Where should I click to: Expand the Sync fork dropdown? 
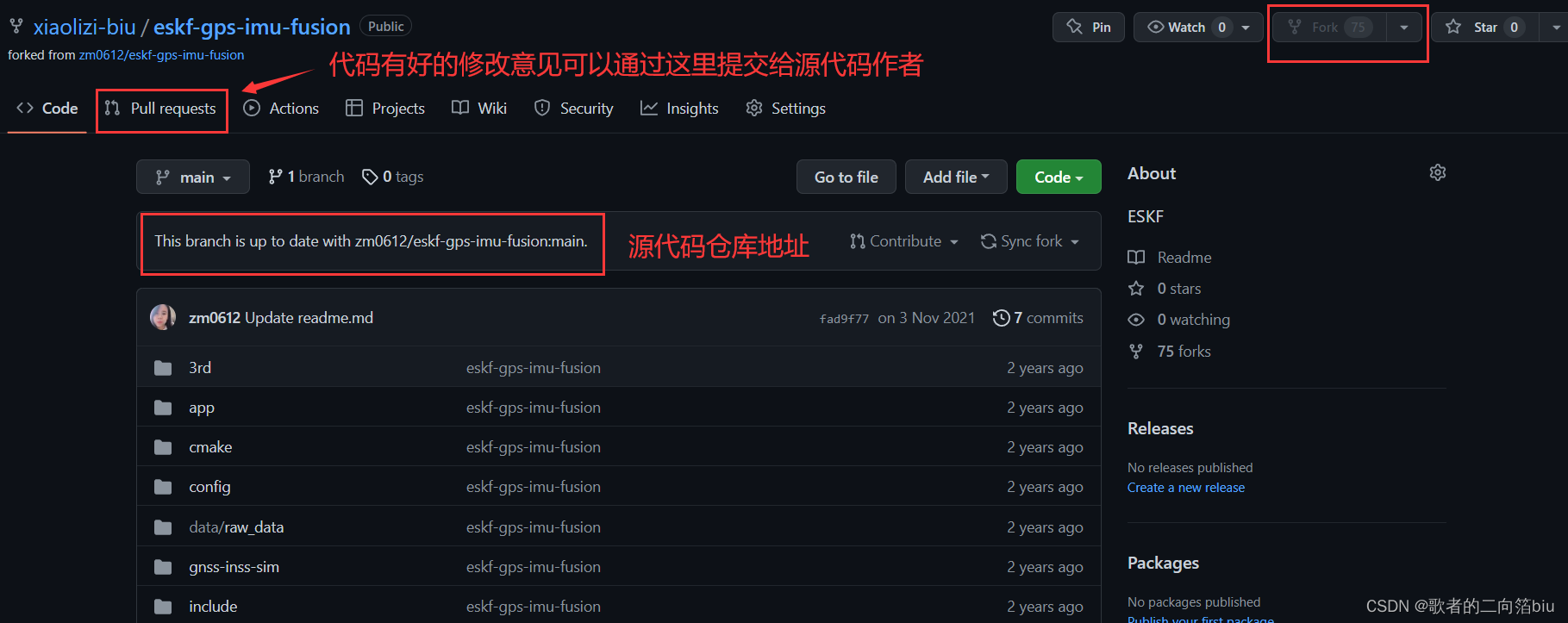pos(1030,241)
